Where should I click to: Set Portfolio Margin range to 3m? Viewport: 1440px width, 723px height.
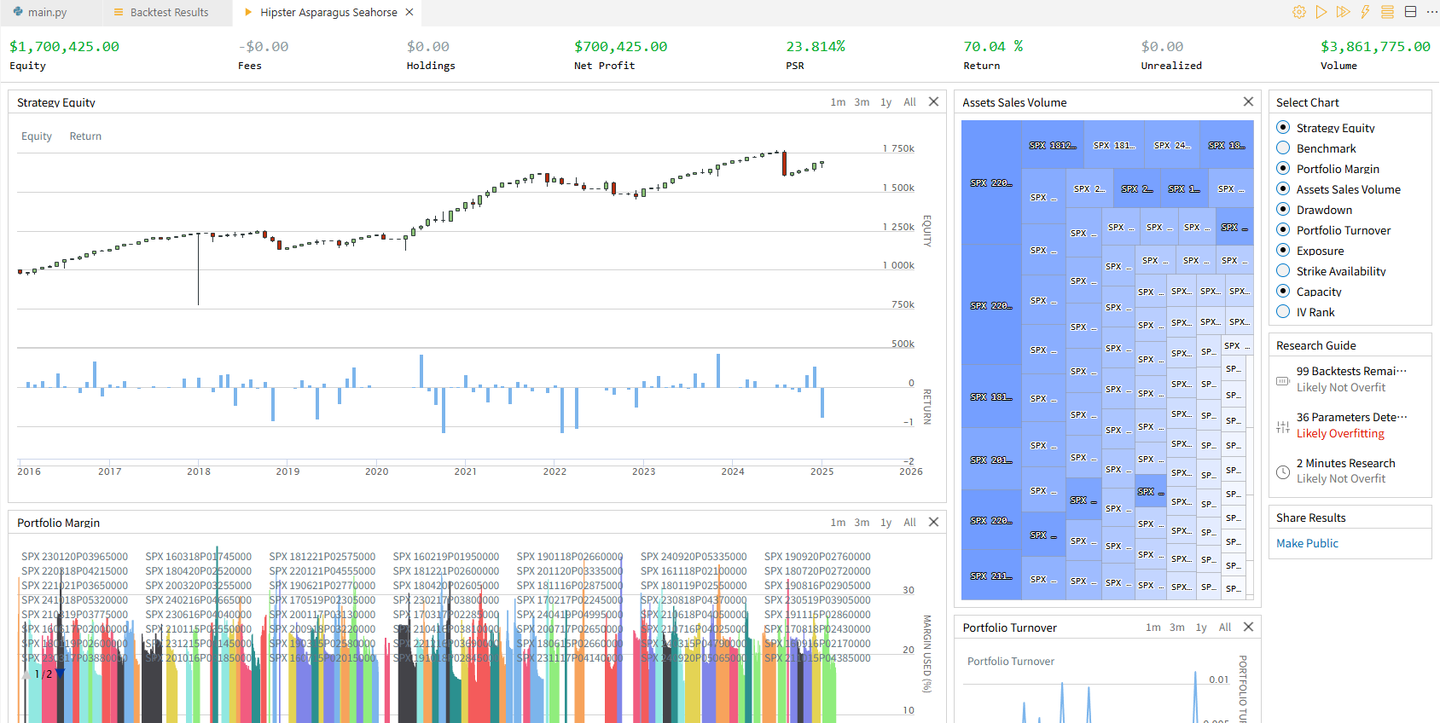(862, 522)
